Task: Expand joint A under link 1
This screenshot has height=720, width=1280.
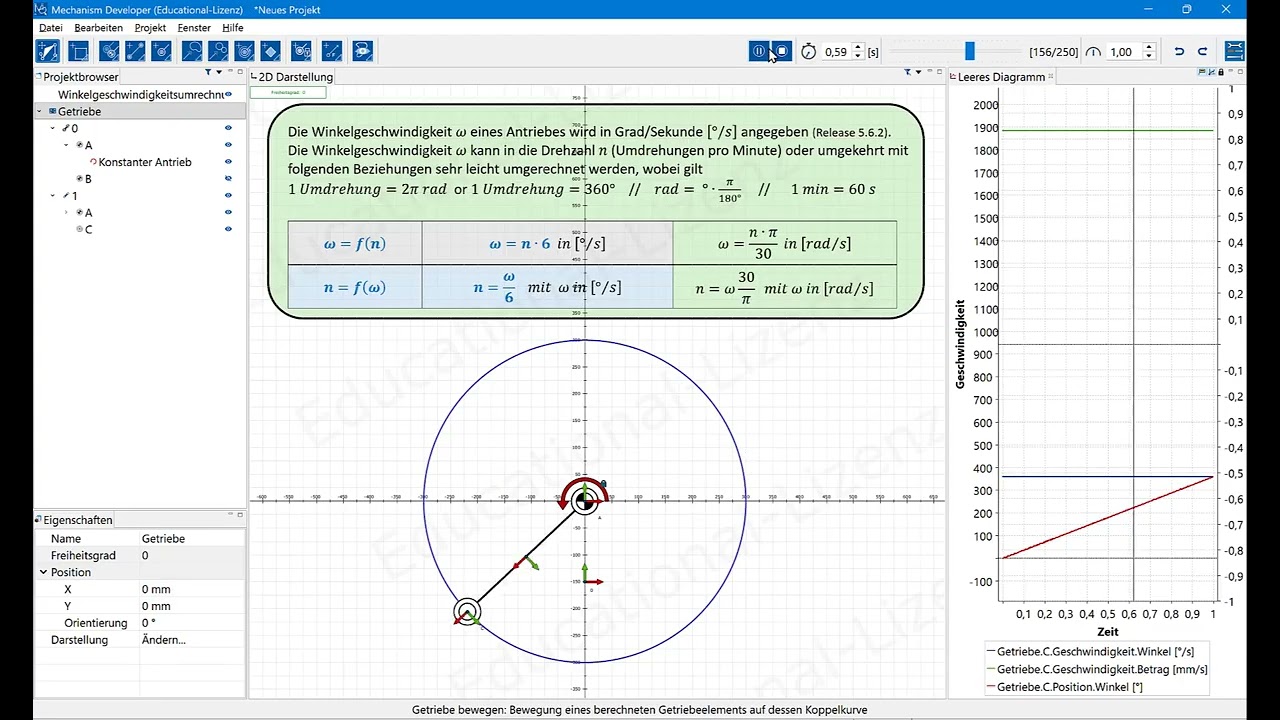Action: [67, 212]
